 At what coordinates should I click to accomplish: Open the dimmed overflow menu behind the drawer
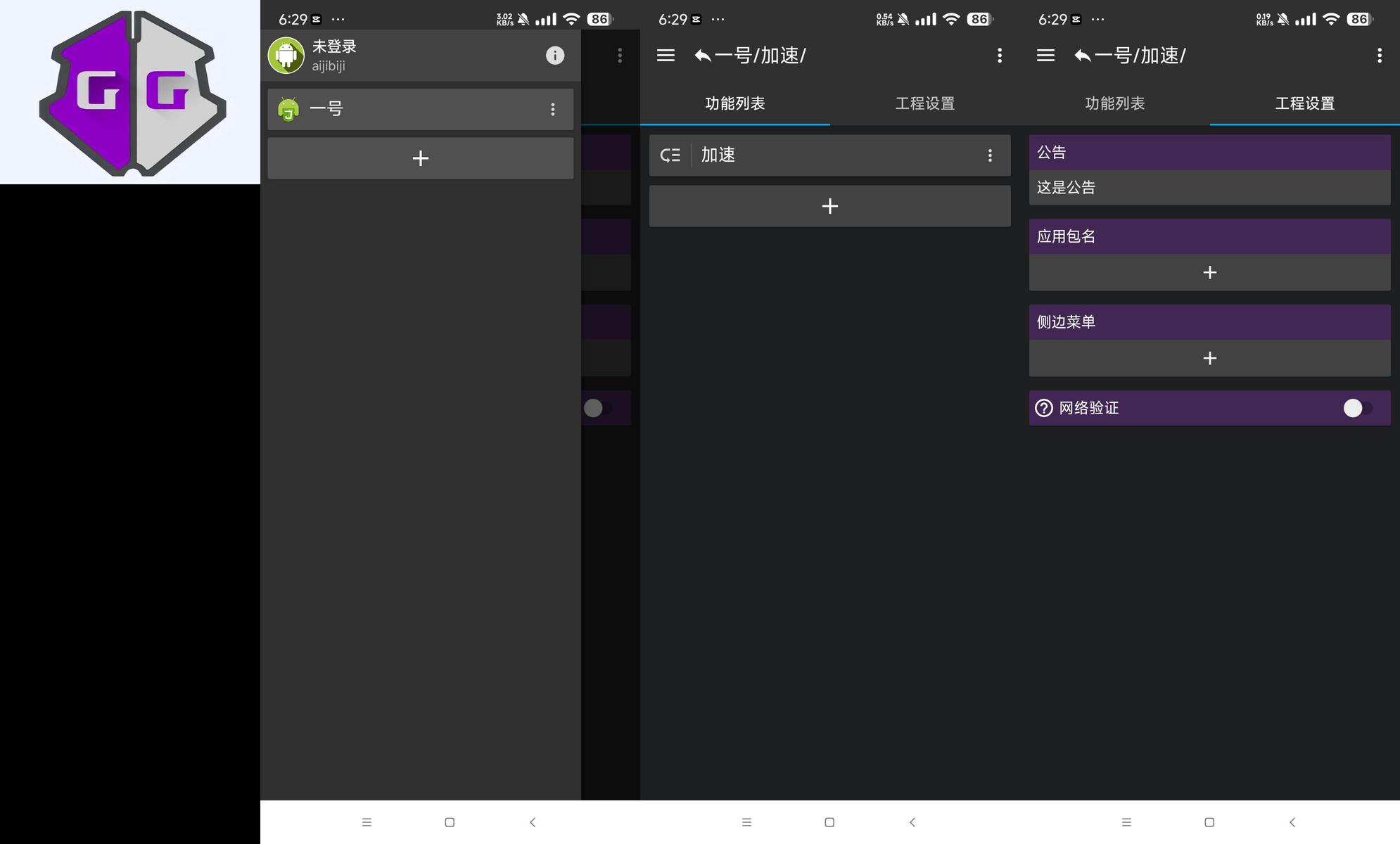[x=620, y=56]
